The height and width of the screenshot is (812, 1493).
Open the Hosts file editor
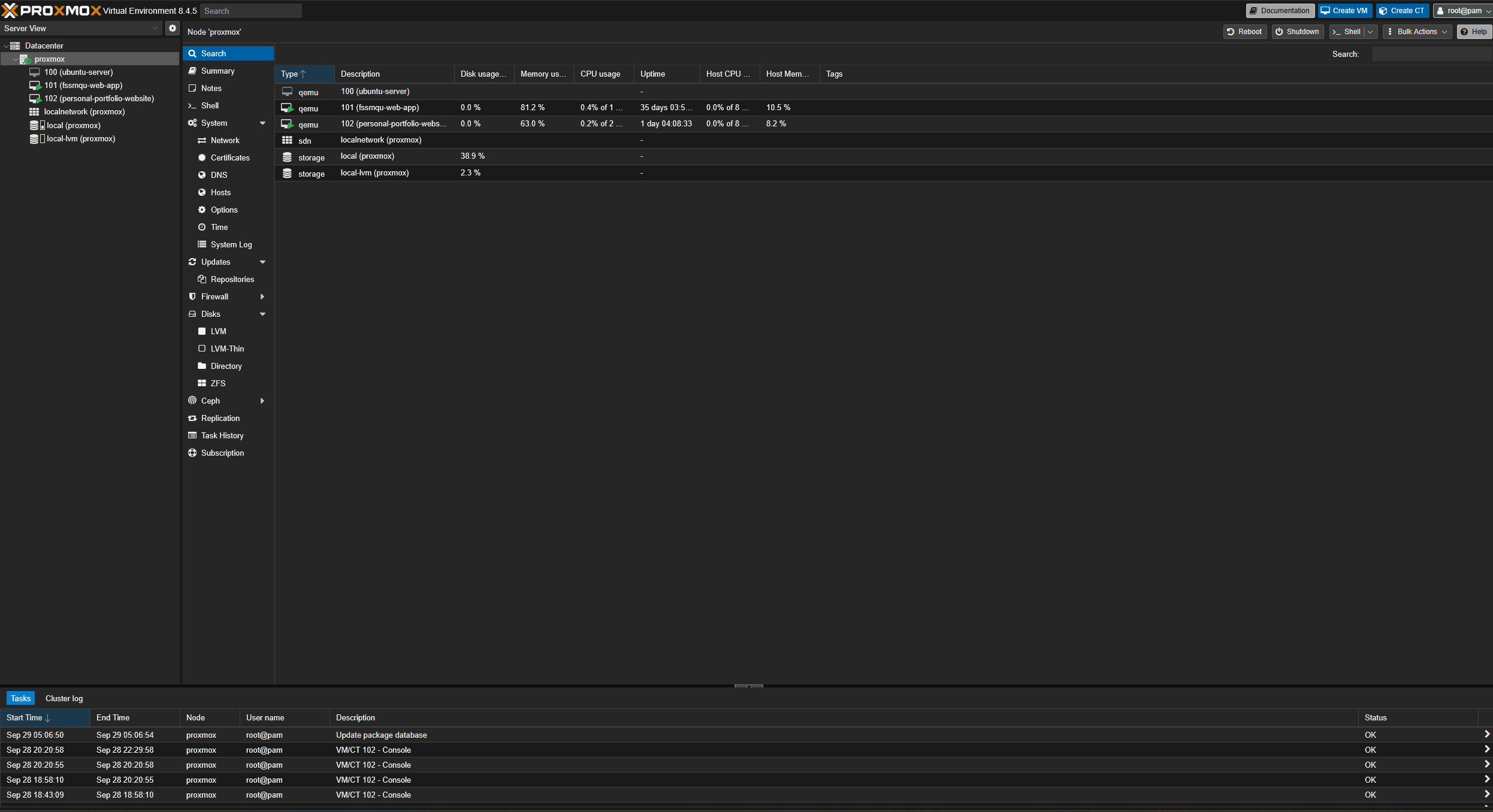click(x=220, y=192)
